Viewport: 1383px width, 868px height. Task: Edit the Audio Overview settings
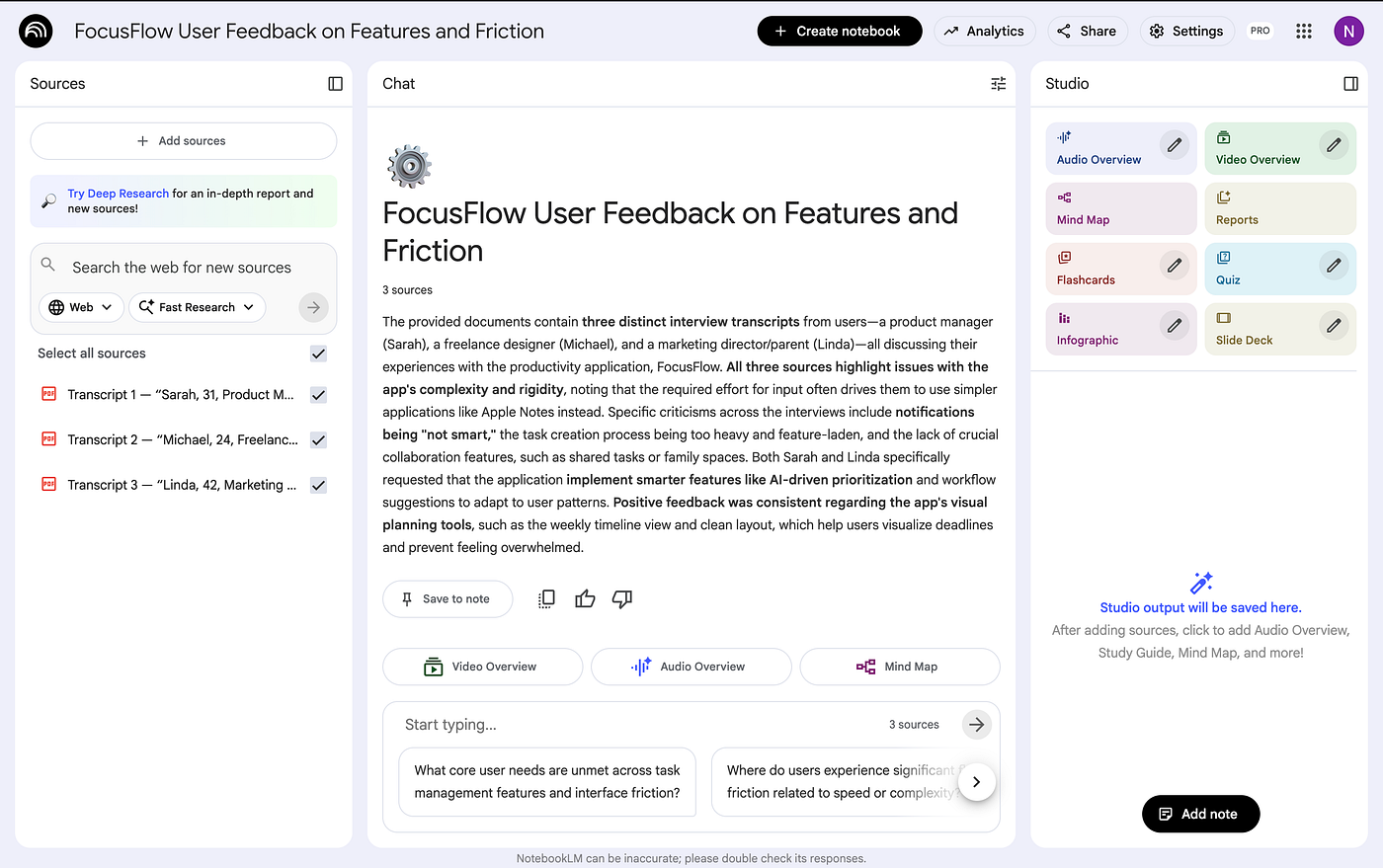(x=1174, y=145)
